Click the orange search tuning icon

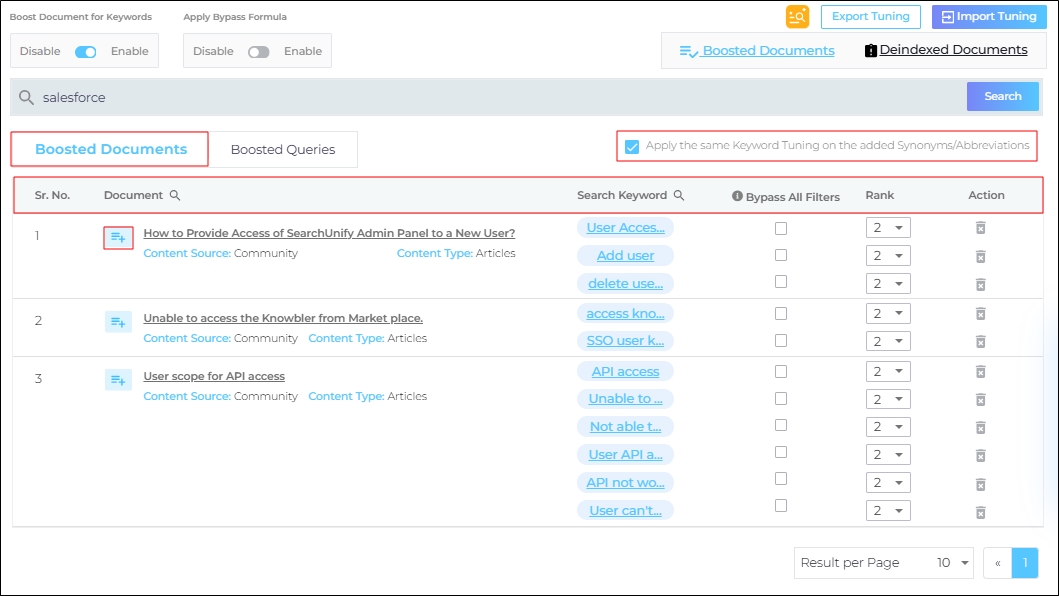click(x=797, y=16)
